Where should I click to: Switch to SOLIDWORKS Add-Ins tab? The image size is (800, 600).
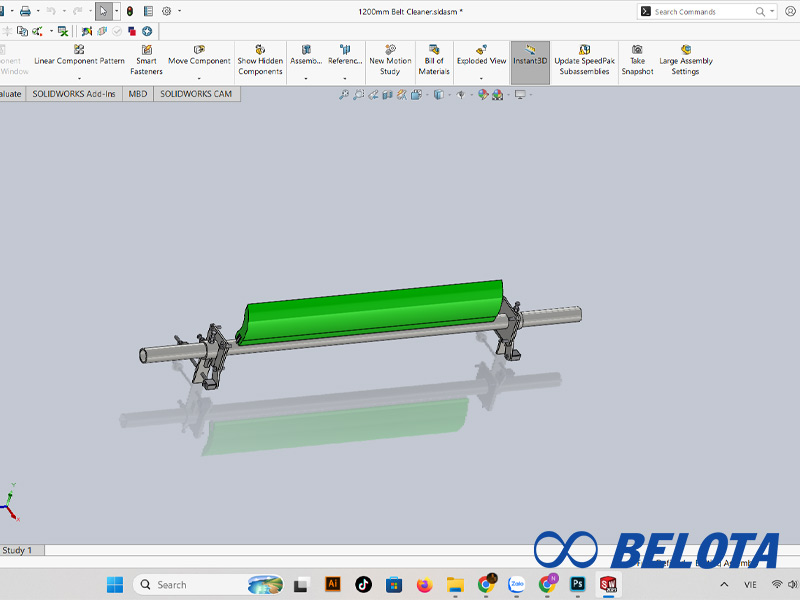pyautogui.click(x=74, y=94)
